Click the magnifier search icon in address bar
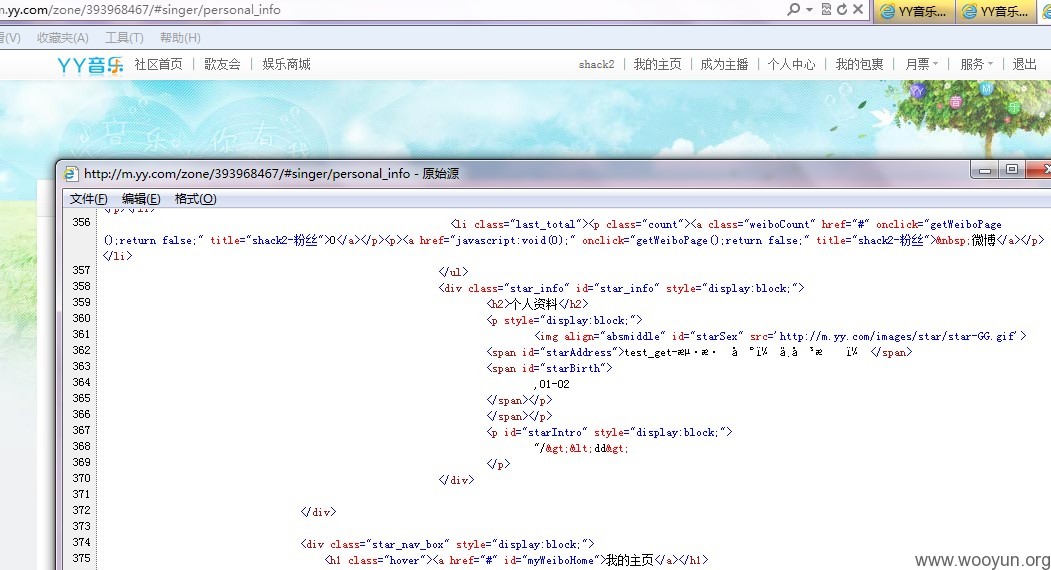The width and height of the screenshot is (1051, 570). [794, 9]
